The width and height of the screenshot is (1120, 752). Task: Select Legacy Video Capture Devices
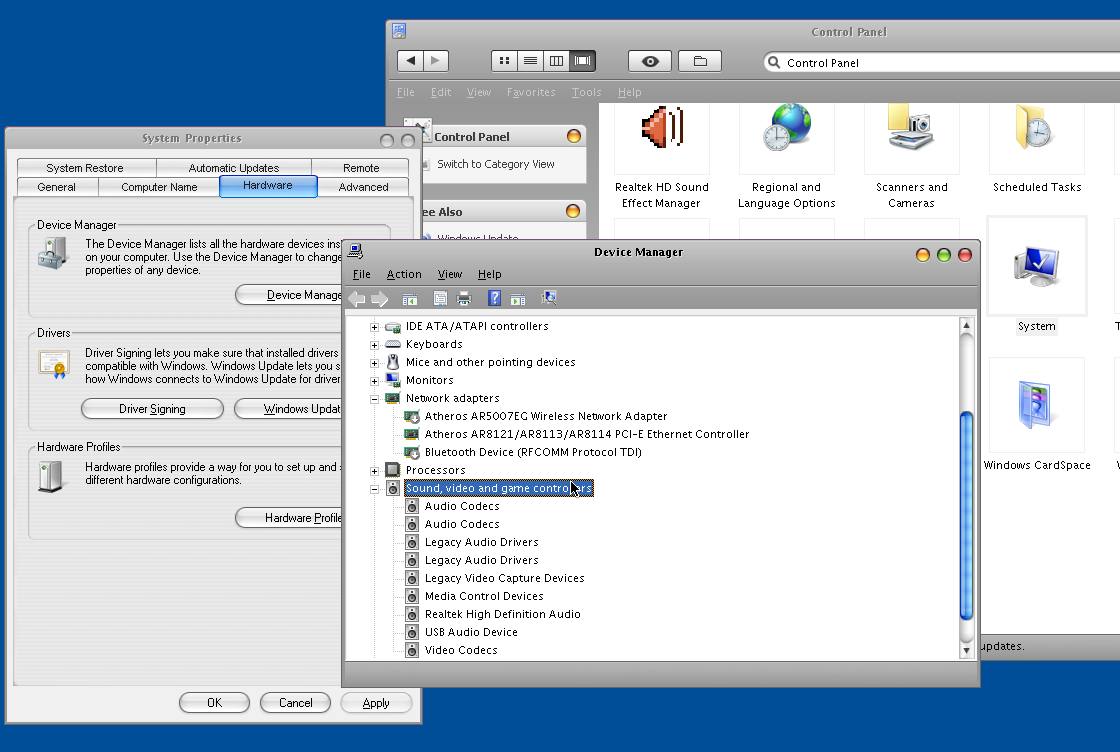(504, 578)
